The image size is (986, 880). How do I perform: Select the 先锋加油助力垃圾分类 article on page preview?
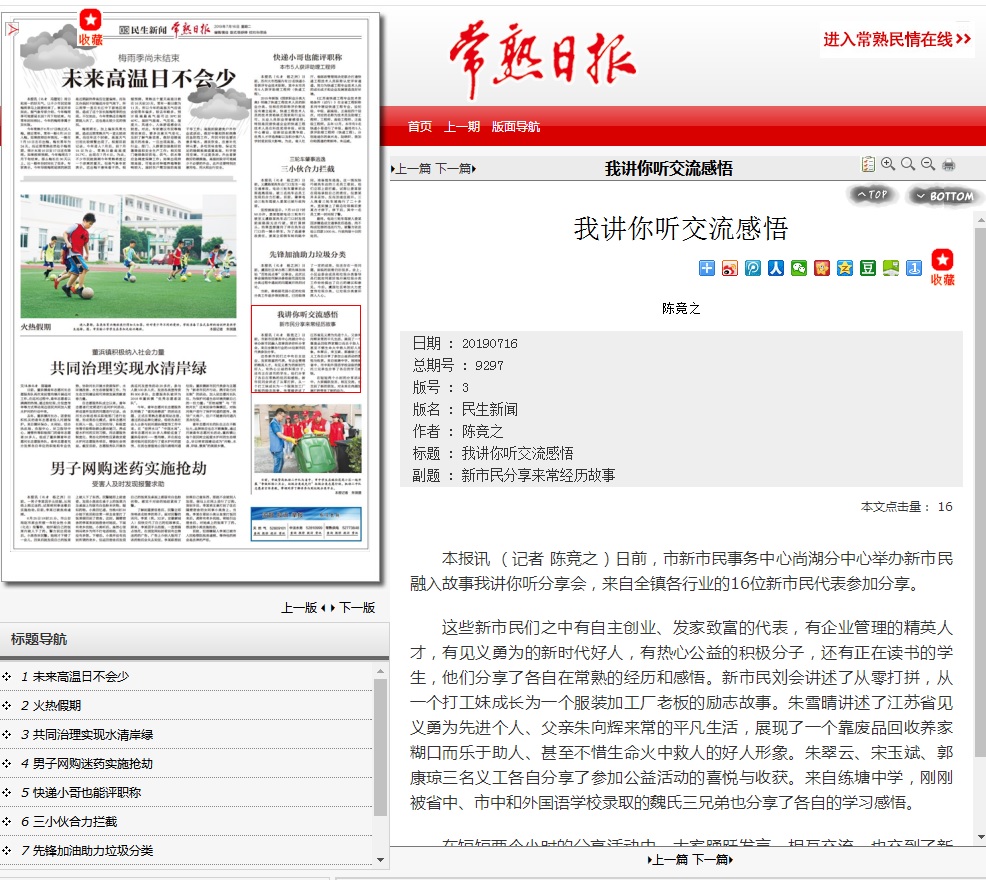tap(307, 274)
